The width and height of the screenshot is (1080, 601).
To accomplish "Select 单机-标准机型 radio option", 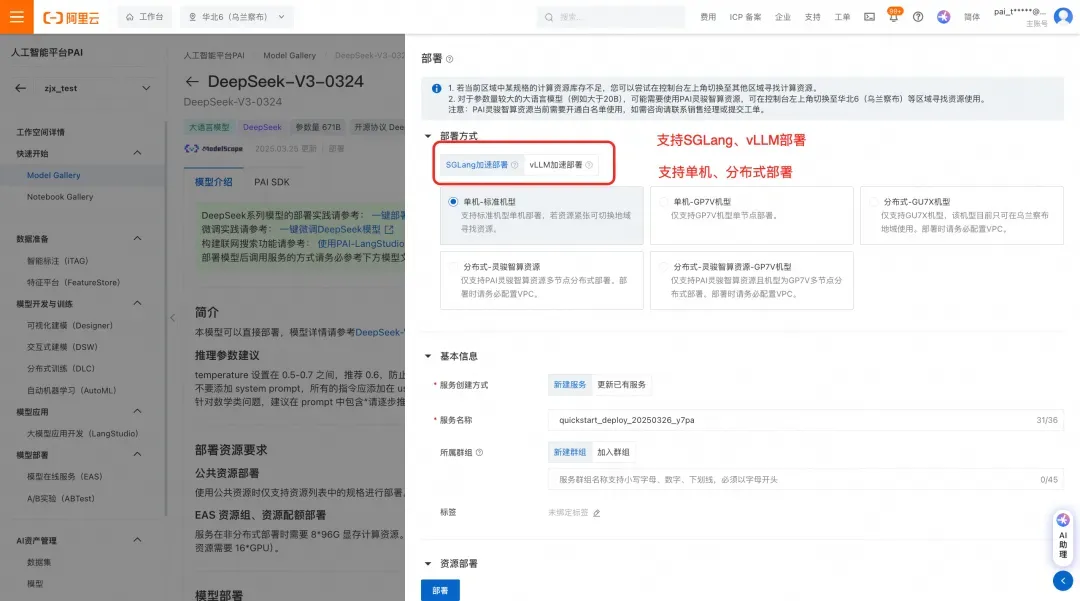I will pos(453,202).
